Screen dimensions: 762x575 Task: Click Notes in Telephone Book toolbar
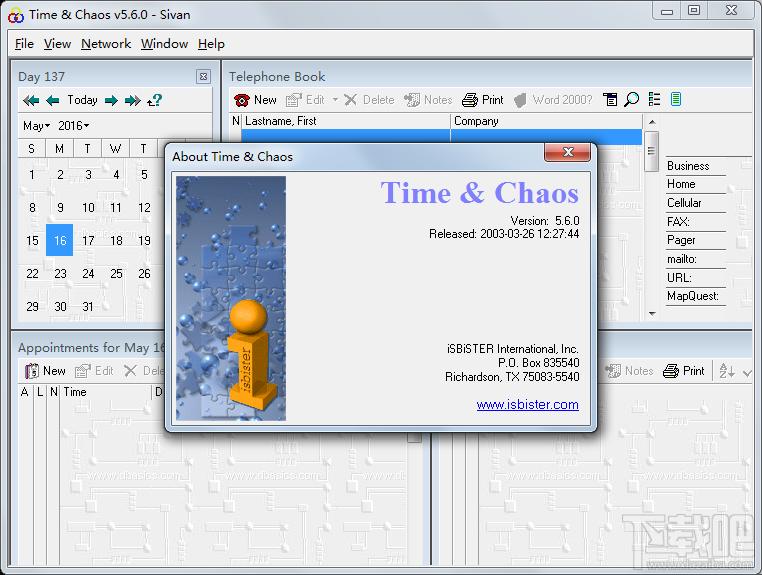pyautogui.click(x=428, y=100)
